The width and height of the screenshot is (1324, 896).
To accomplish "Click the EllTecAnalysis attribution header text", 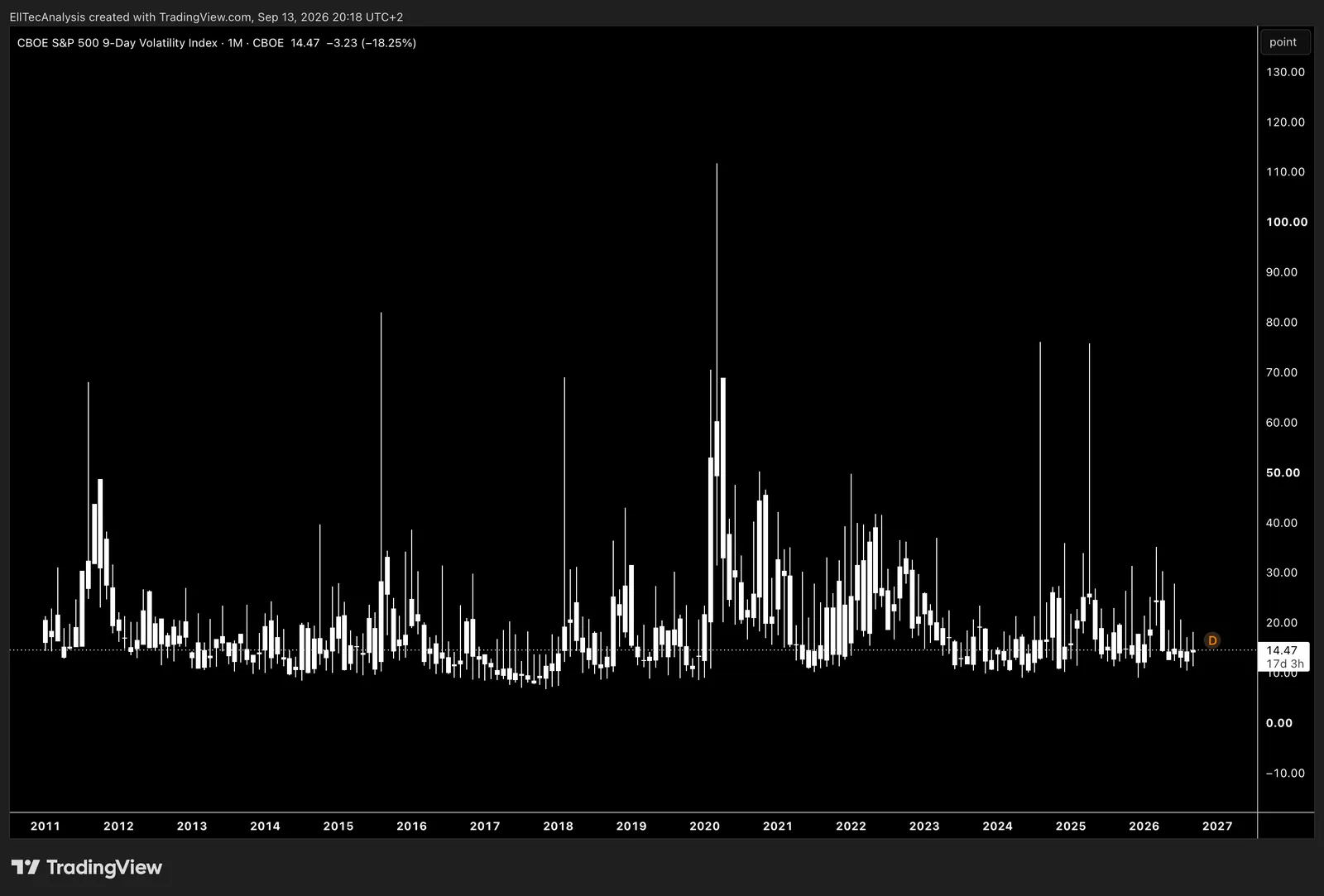I will (206, 17).
